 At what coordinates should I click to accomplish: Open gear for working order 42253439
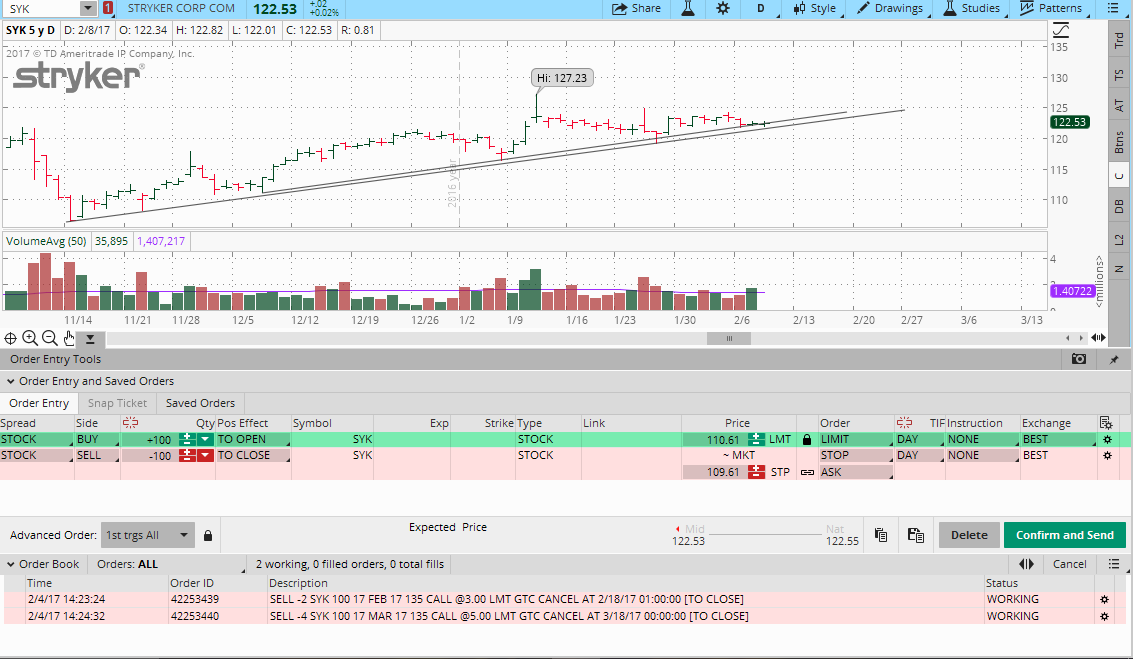pos(1104,600)
